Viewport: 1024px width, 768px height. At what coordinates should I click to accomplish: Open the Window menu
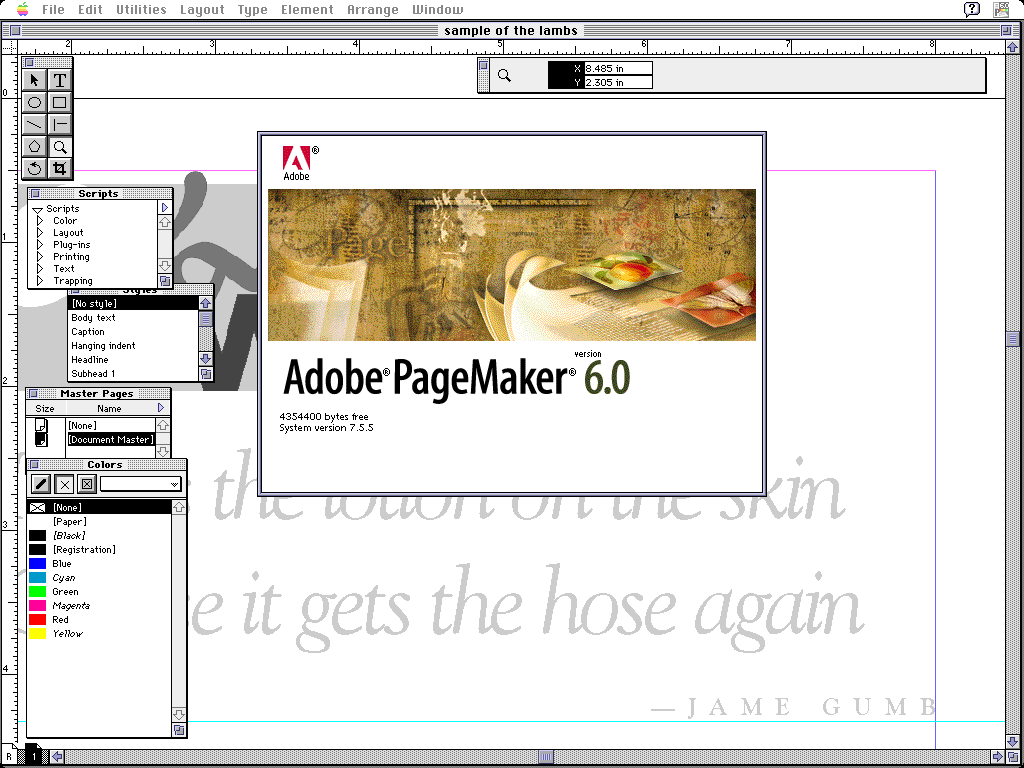pos(437,9)
